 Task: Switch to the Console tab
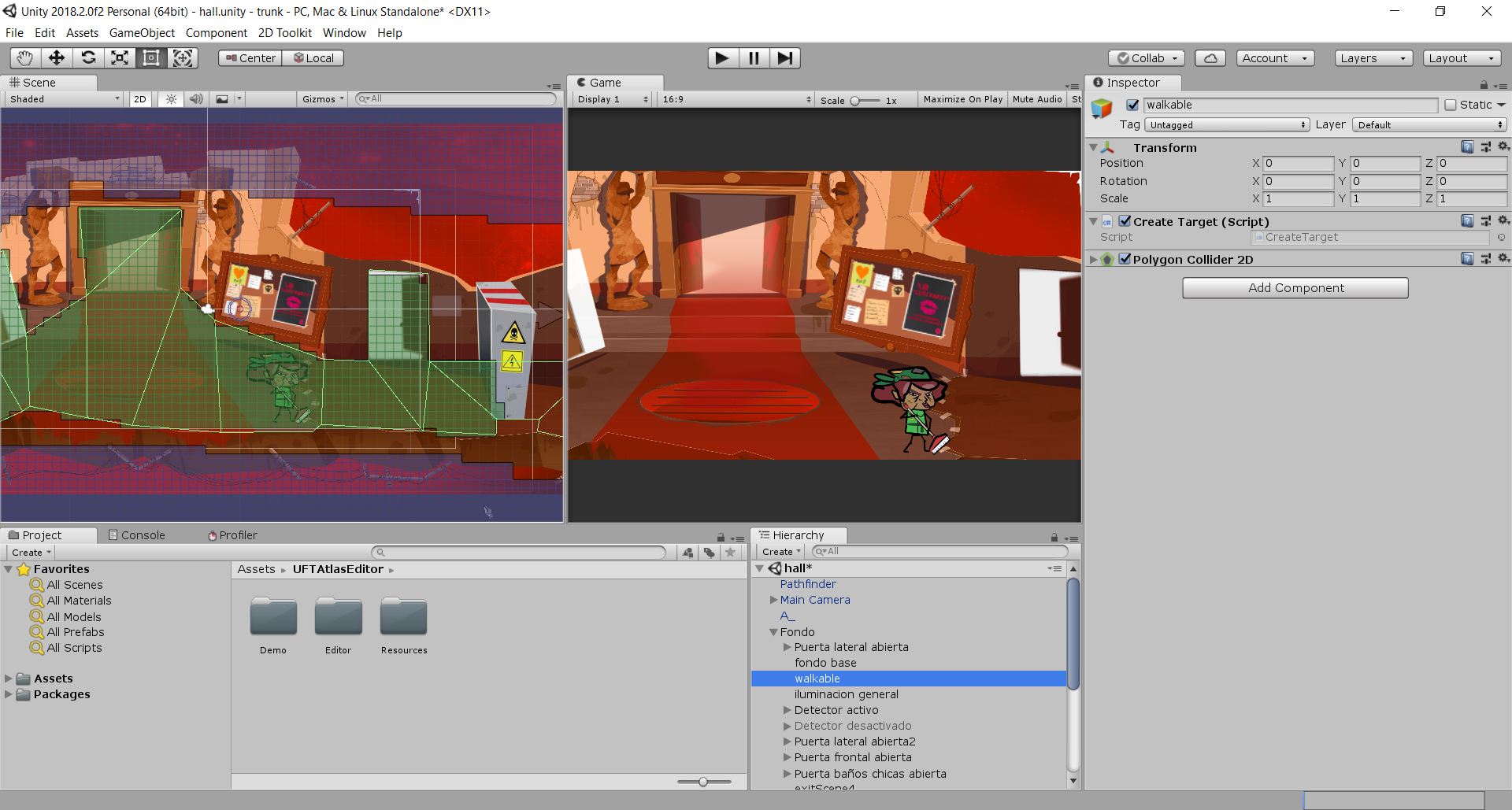pos(136,535)
